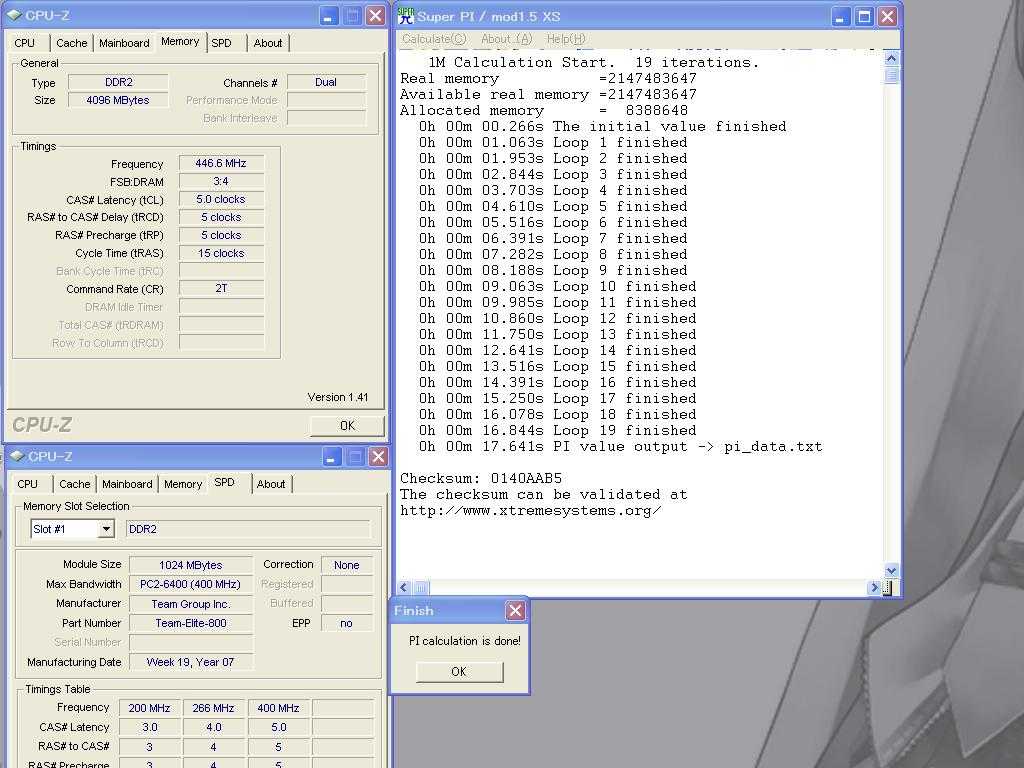Click the SPD slot type field showing DDR2
1024x768 pixels.
248,529
